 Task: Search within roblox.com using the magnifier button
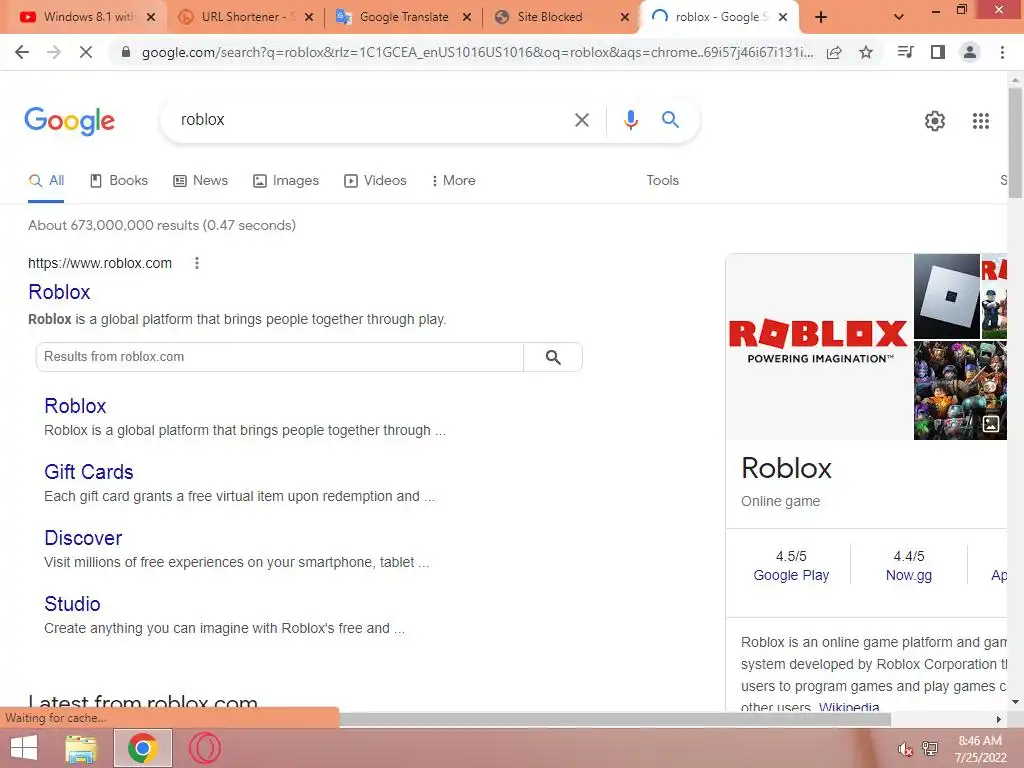click(552, 357)
